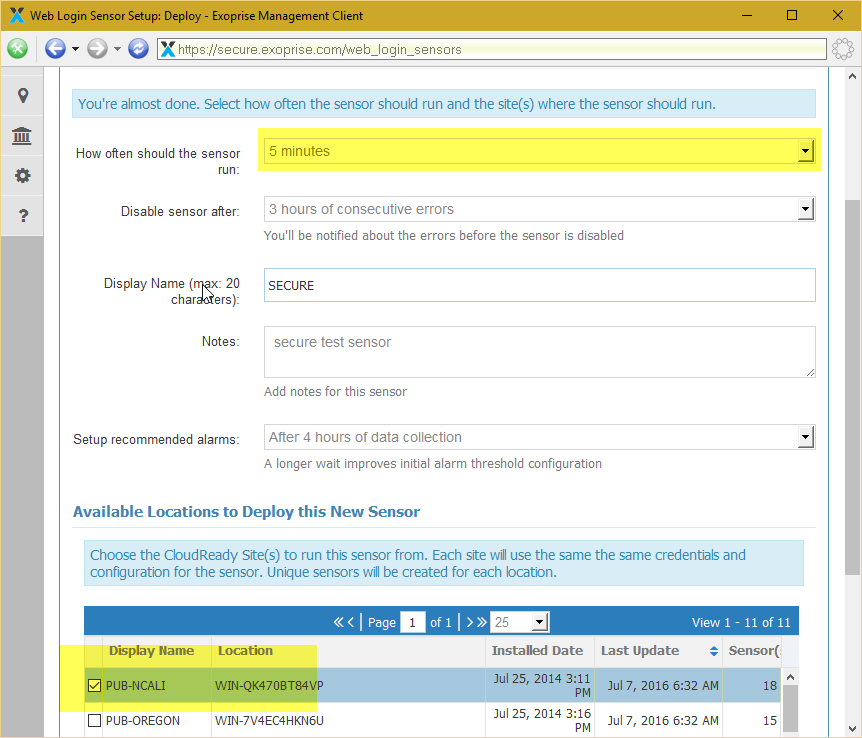Open the sensor run frequency dropdown
The width and height of the screenshot is (862, 738).
pyautogui.click(x=539, y=151)
